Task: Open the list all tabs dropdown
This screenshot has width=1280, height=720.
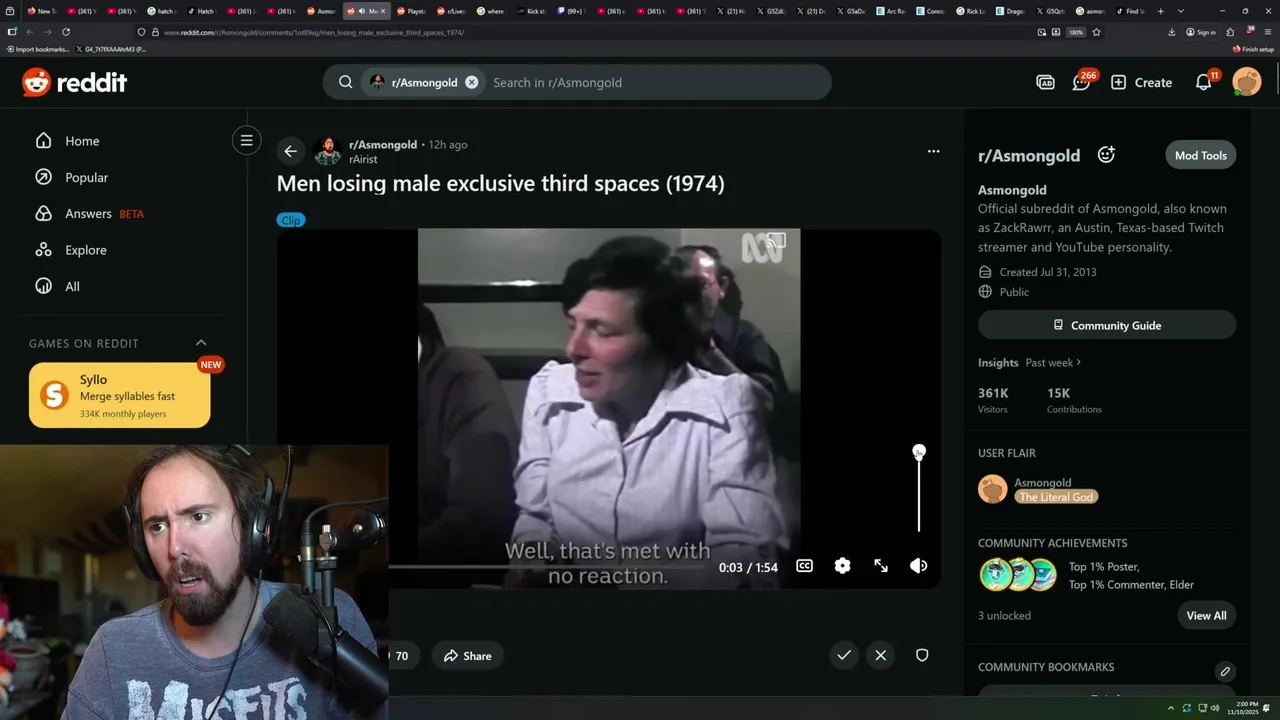Action: (1181, 11)
